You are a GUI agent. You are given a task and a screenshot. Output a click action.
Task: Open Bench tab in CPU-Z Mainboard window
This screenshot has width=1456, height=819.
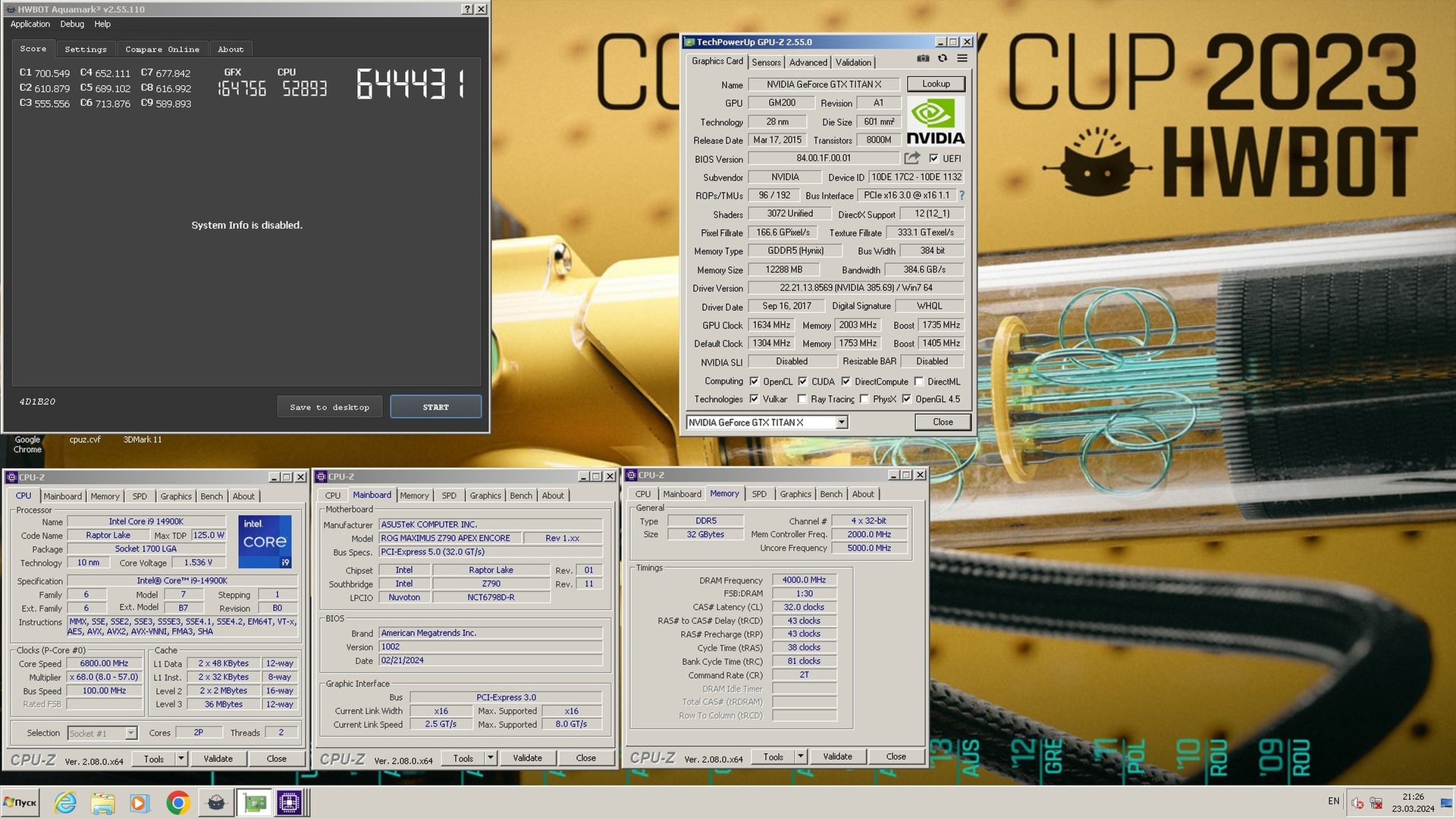point(521,495)
